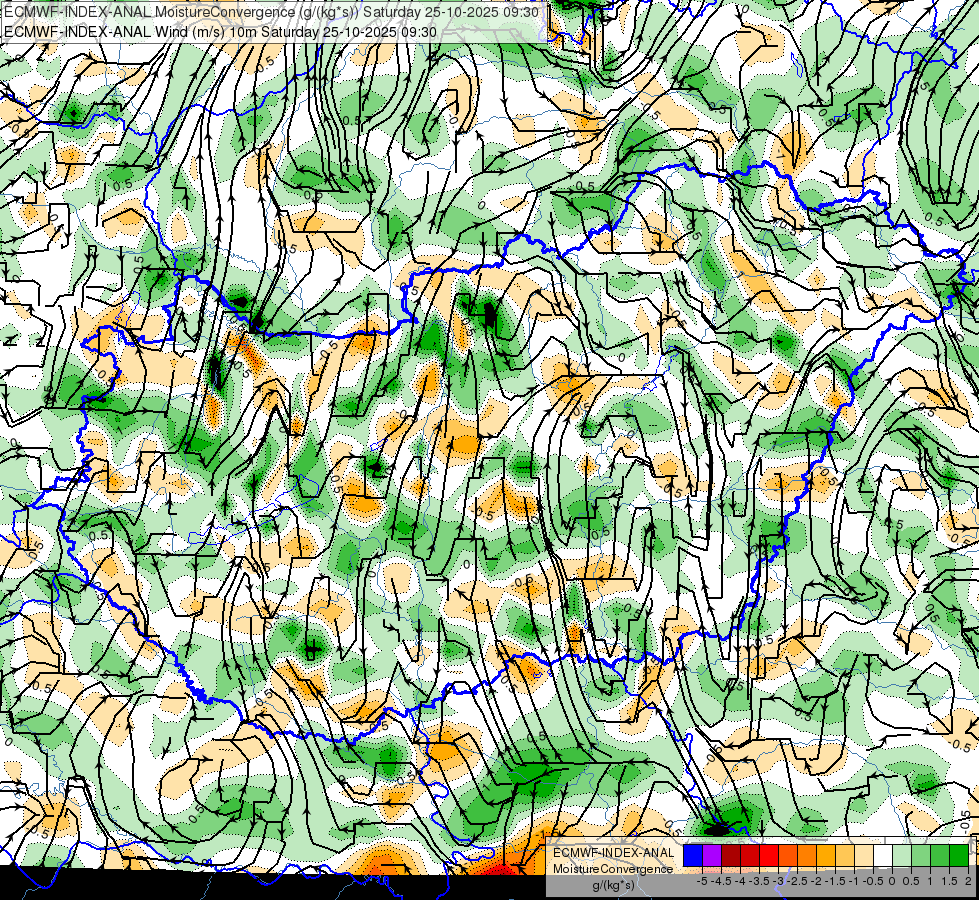The image size is (979, 900).
Task: Click the legend label MoistureConvergence
Action: 613,869
